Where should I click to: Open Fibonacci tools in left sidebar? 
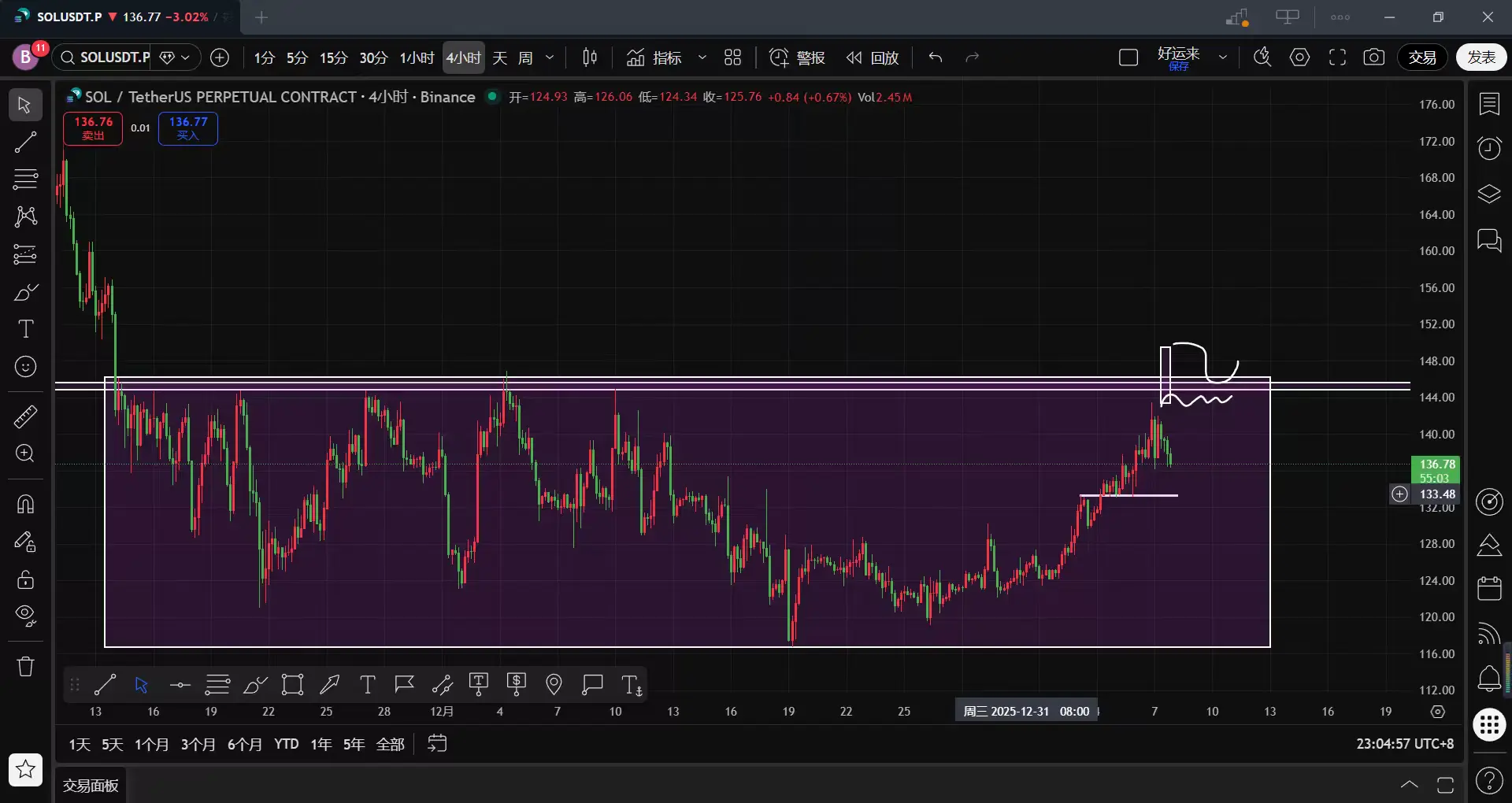[25, 179]
